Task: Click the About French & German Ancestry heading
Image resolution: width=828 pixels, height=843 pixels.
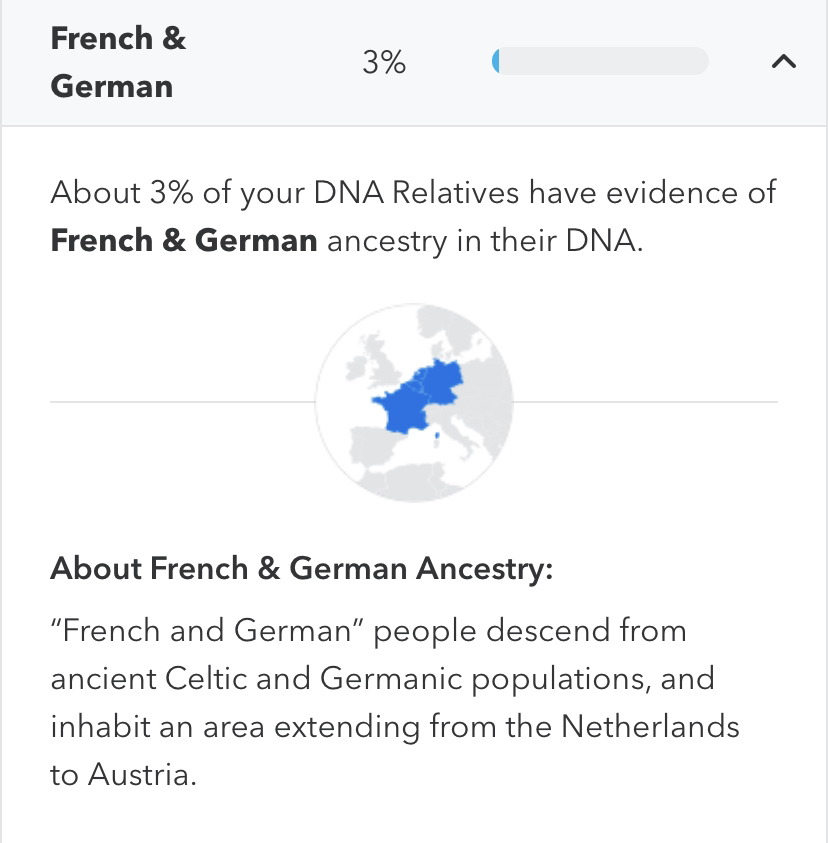Action: [302, 568]
